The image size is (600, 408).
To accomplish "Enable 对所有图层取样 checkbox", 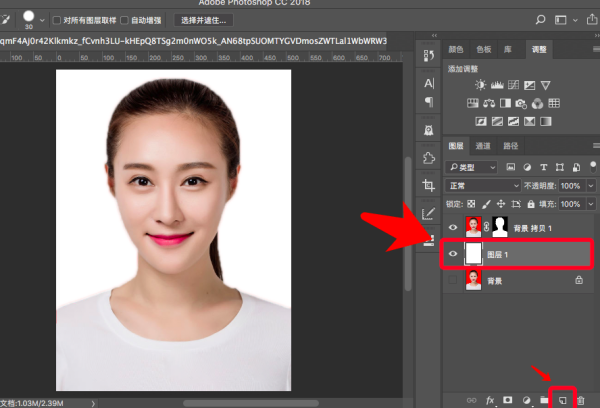I will pyautogui.click(x=57, y=20).
